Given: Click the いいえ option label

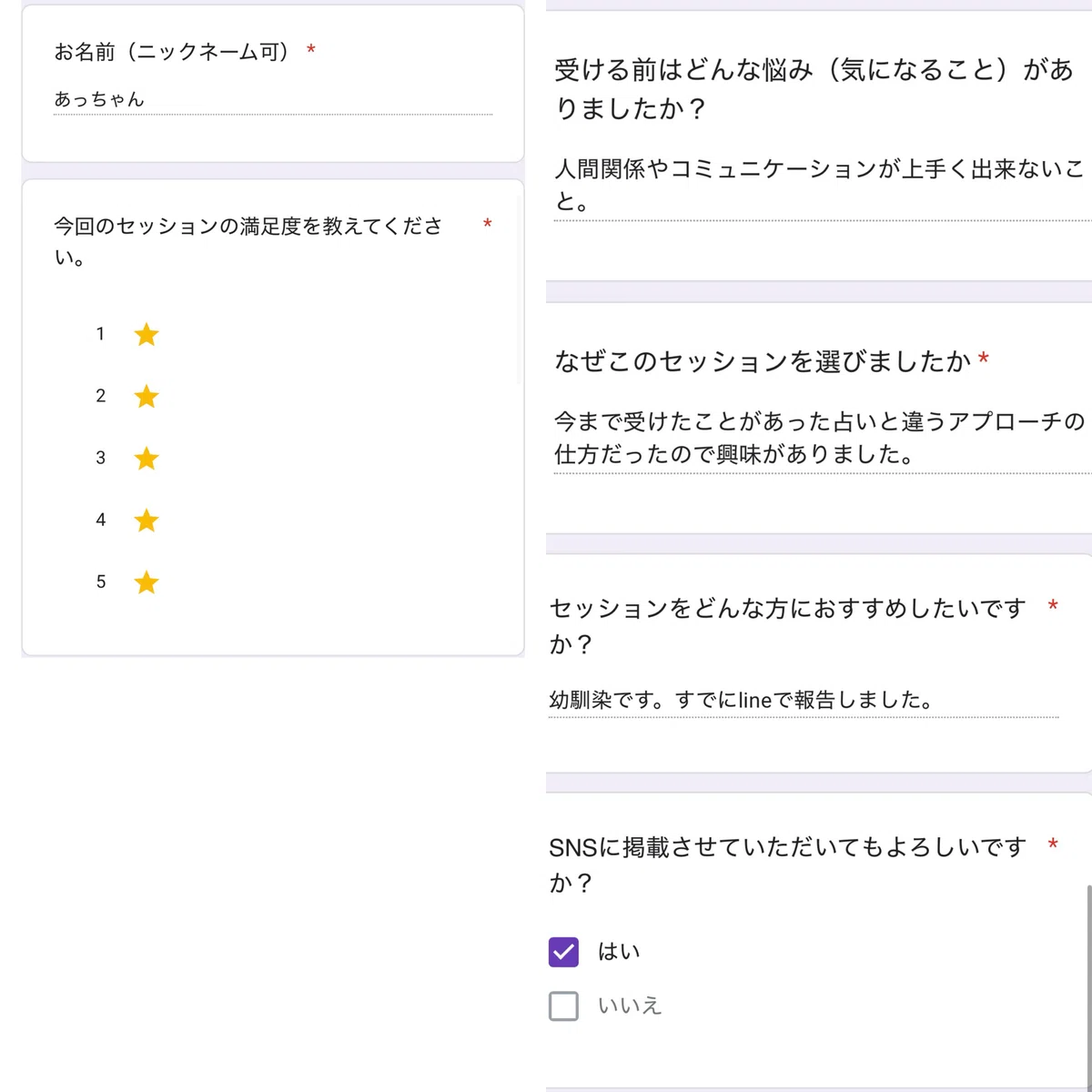Looking at the screenshot, I should (x=630, y=1006).
